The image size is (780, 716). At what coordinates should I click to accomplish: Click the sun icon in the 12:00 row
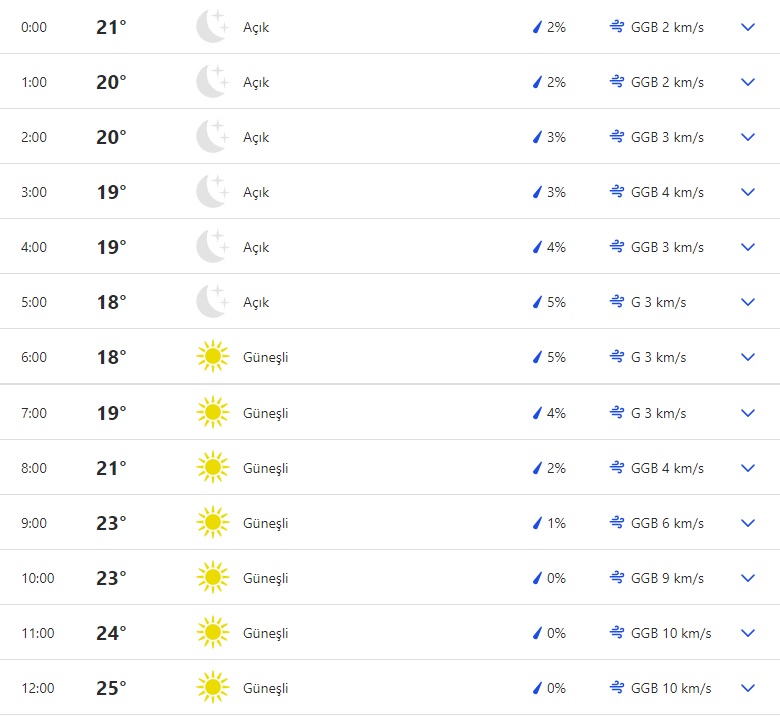[212, 688]
